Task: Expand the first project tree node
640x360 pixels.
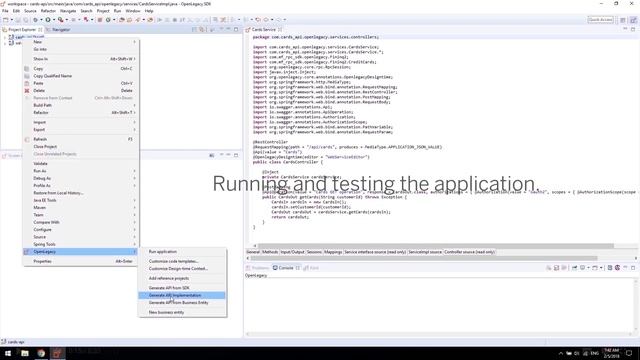Action: click(5, 37)
